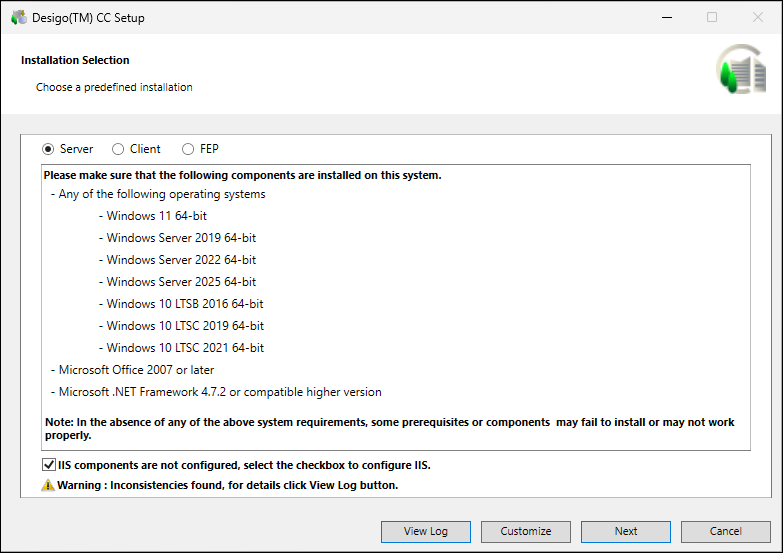Click the yellow warning triangle icon
This screenshot has width=783, height=553.
click(x=48, y=485)
